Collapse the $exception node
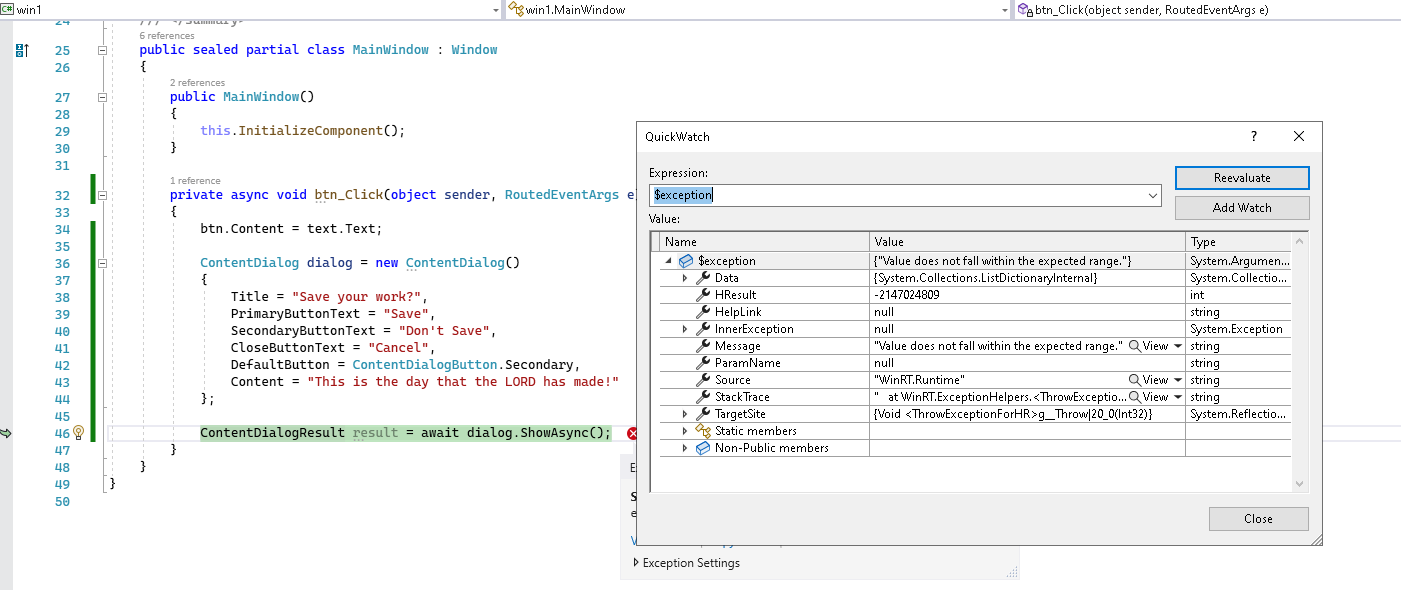The image size is (1401, 590). pos(668,260)
